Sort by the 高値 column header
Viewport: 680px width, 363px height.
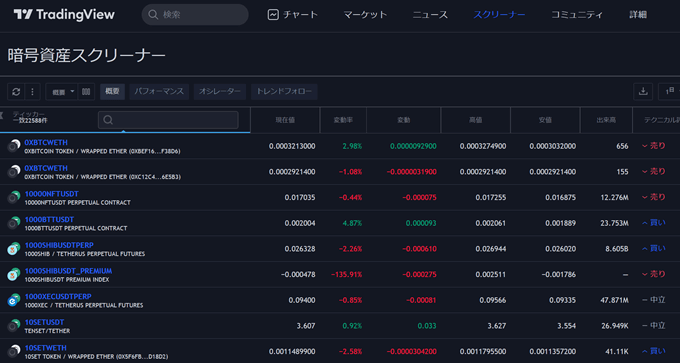pyautogui.click(x=476, y=120)
